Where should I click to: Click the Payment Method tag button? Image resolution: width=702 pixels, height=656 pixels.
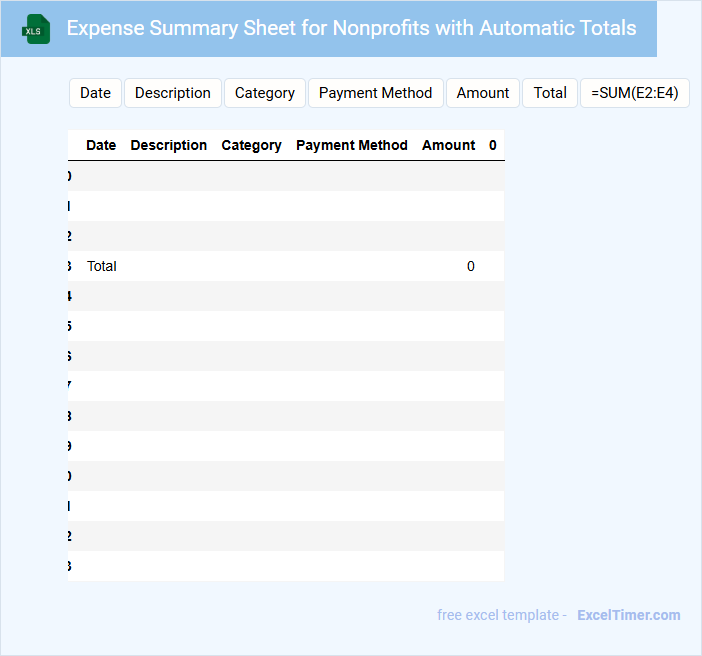tap(375, 93)
